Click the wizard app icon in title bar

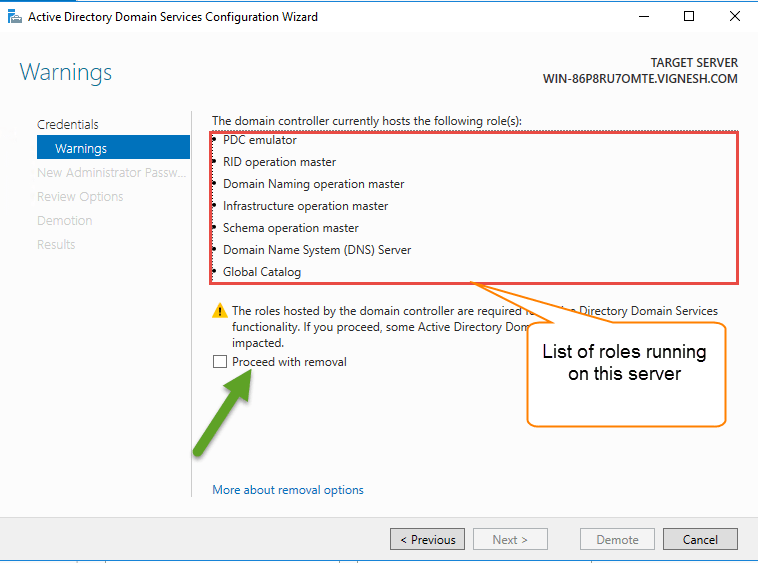pyautogui.click(x=14, y=16)
